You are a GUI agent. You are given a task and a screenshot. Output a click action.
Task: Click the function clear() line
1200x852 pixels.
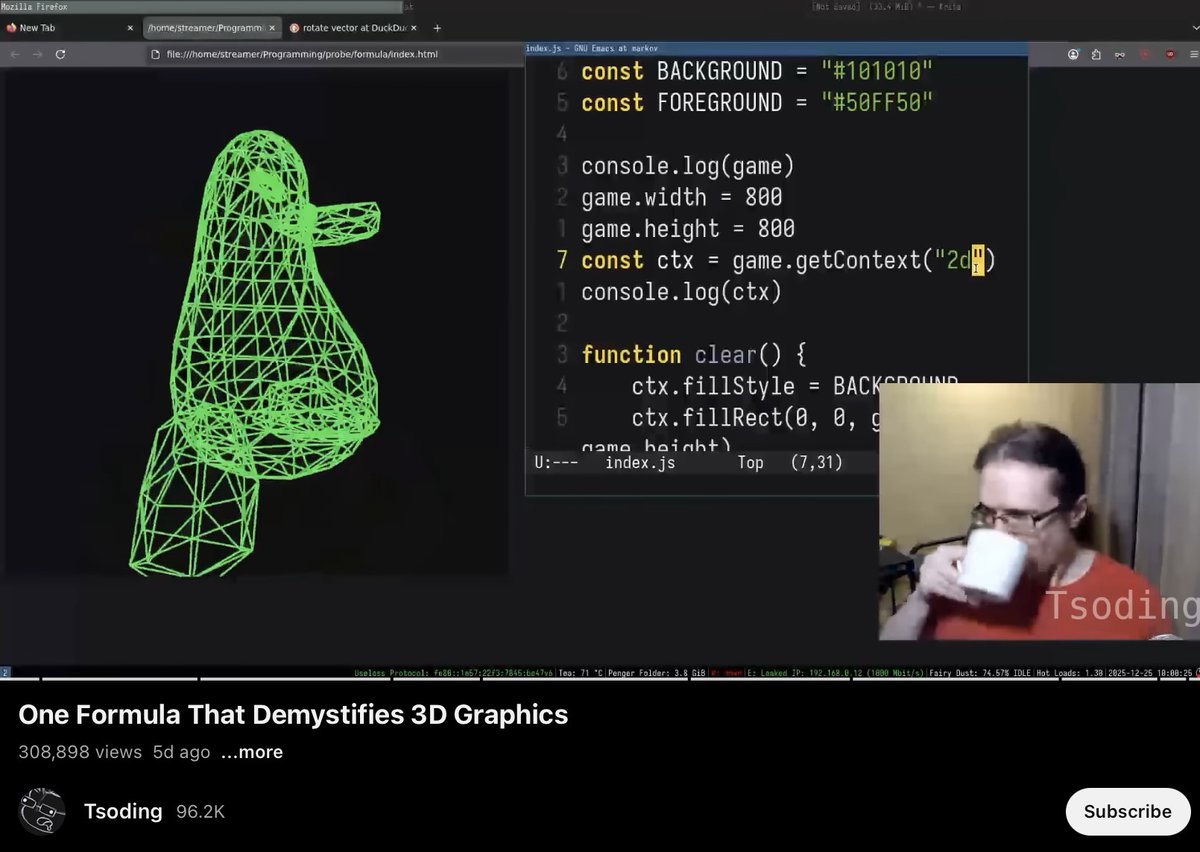[694, 355]
